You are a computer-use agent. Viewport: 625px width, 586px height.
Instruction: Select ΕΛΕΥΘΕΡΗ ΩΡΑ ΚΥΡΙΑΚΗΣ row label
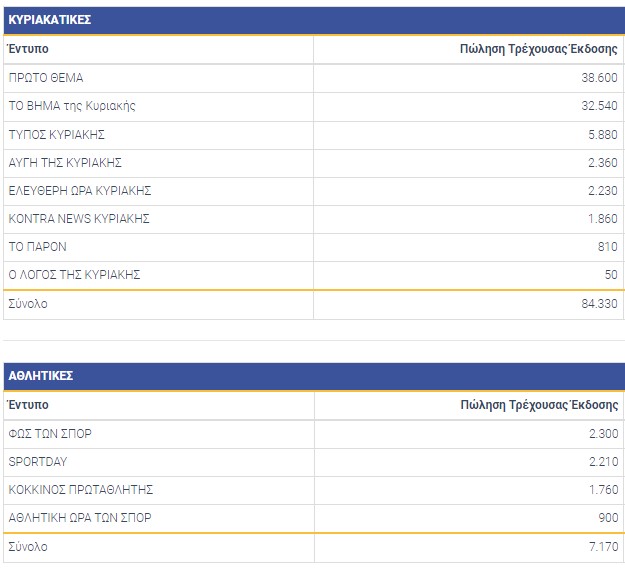pos(80,190)
